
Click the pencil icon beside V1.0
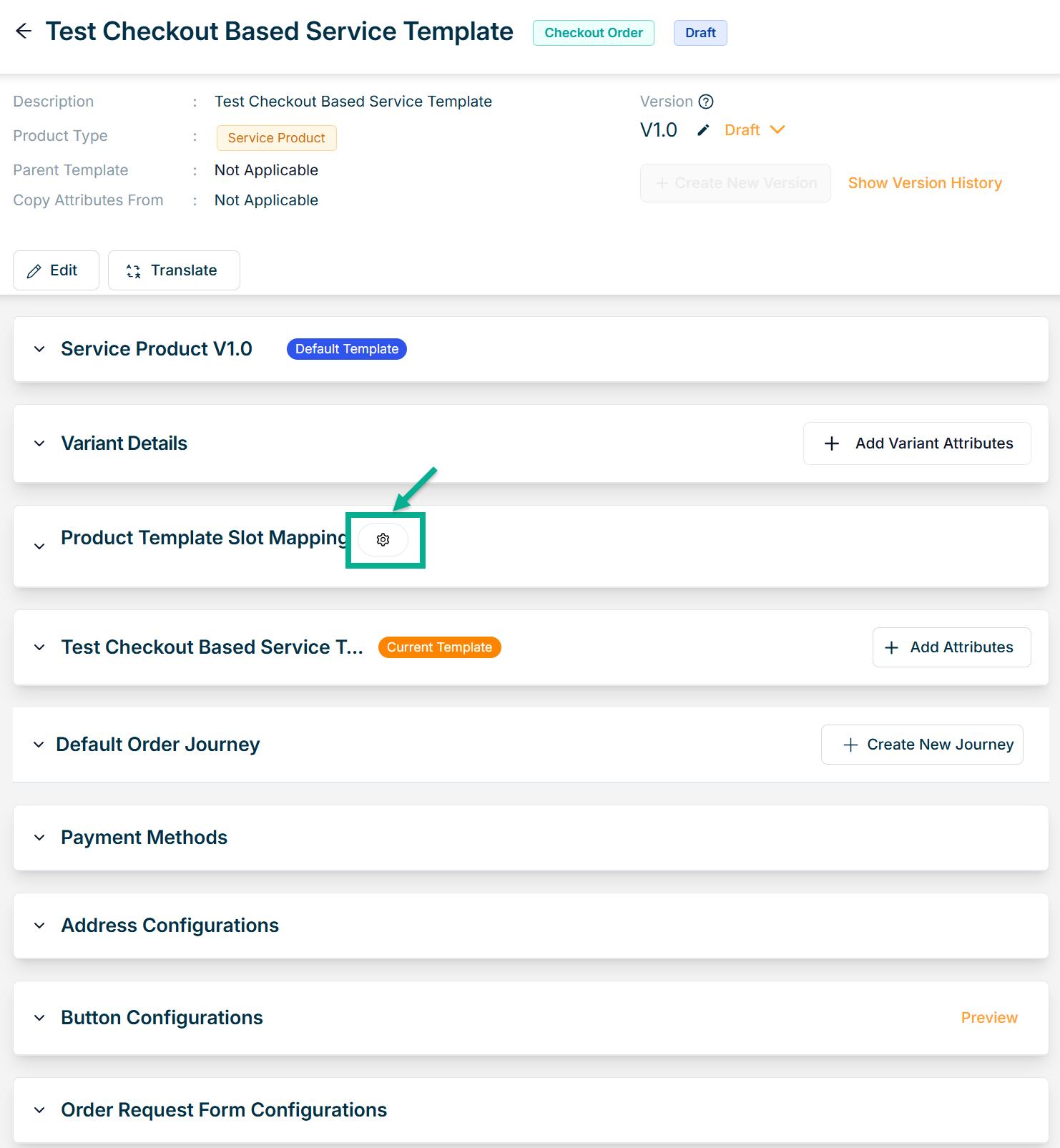tap(704, 130)
